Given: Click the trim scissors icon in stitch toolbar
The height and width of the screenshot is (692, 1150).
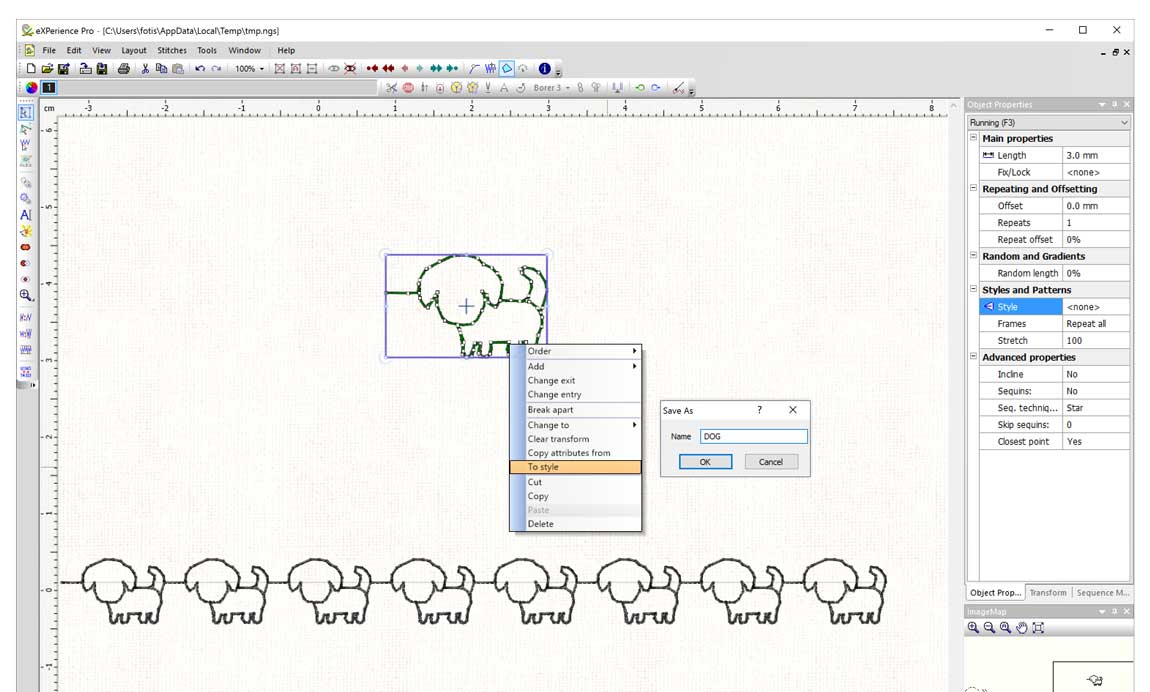Looking at the screenshot, I should (x=392, y=88).
